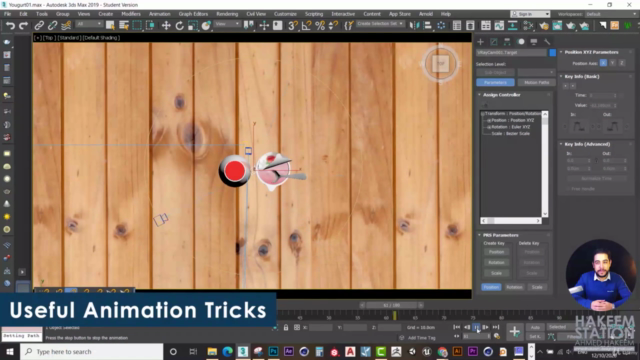
Task: Switch to the Create command panel tab
Action: (x=480, y=42)
